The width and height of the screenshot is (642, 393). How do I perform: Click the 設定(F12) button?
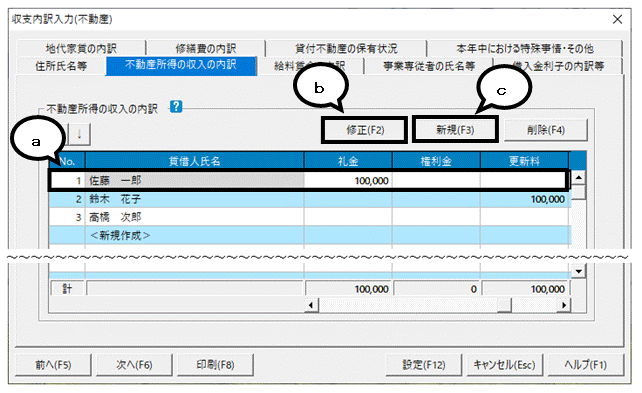pos(424,365)
